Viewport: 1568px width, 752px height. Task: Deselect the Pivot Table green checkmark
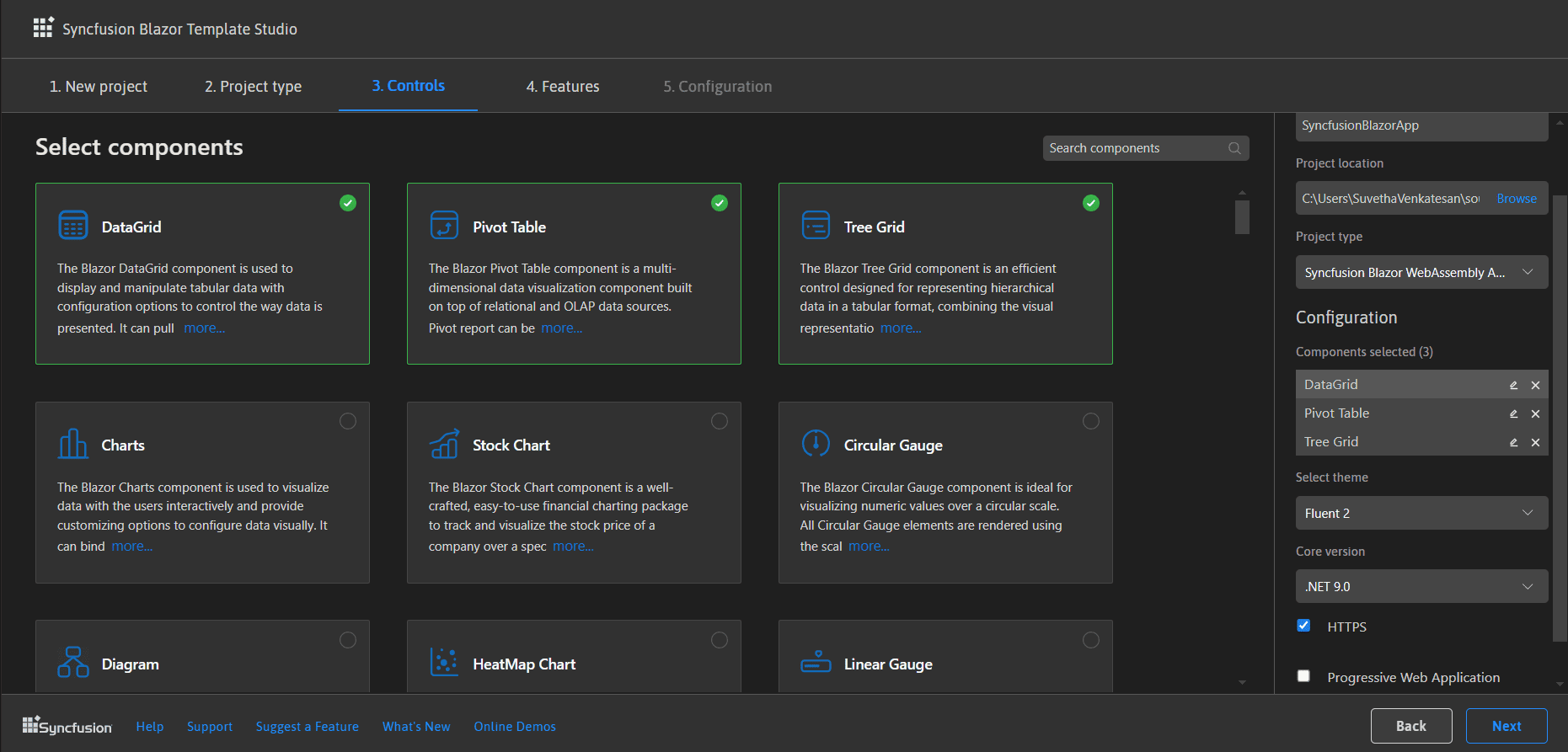point(720,203)
